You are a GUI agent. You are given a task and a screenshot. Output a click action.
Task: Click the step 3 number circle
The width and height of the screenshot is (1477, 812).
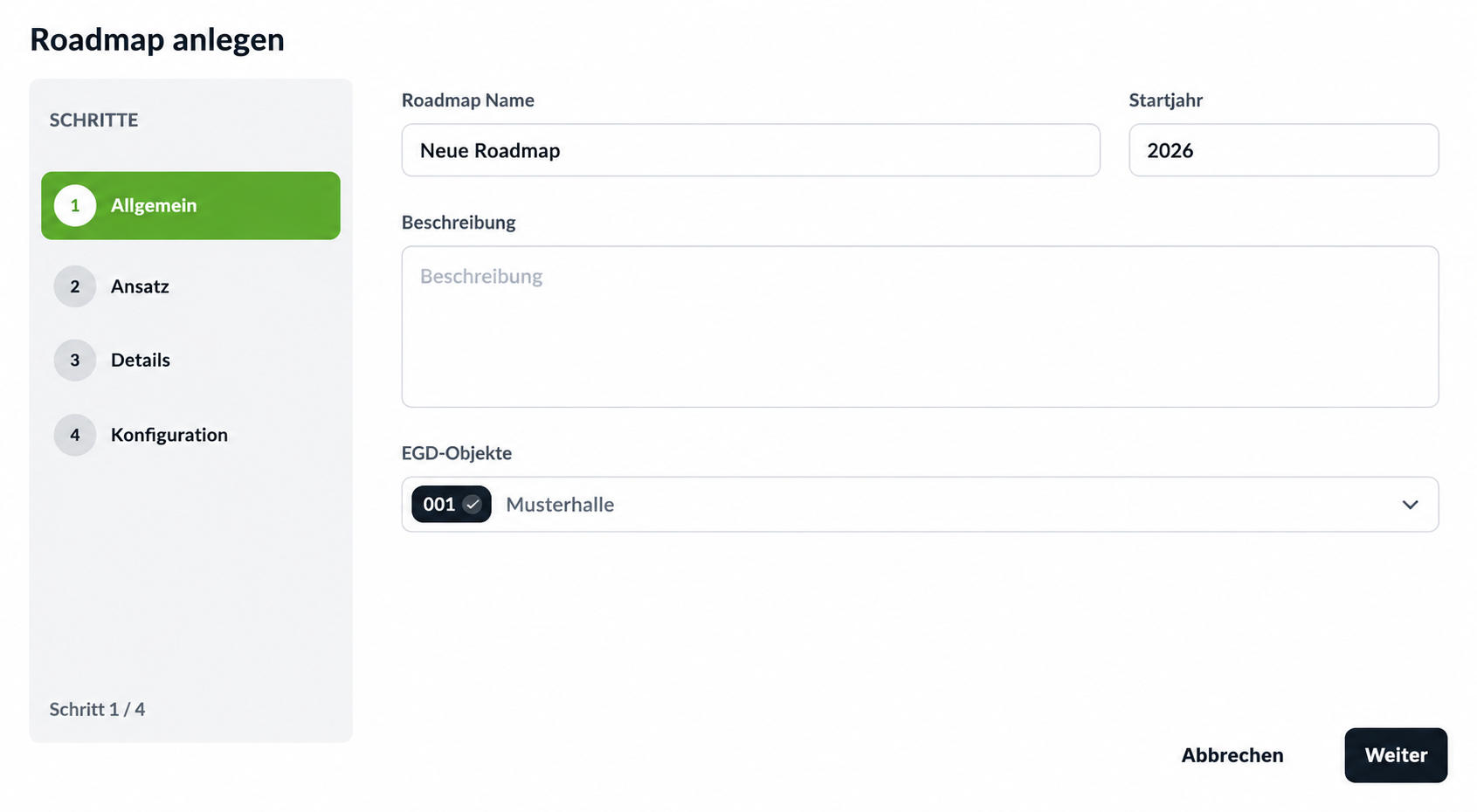click(x=75, y=360)
